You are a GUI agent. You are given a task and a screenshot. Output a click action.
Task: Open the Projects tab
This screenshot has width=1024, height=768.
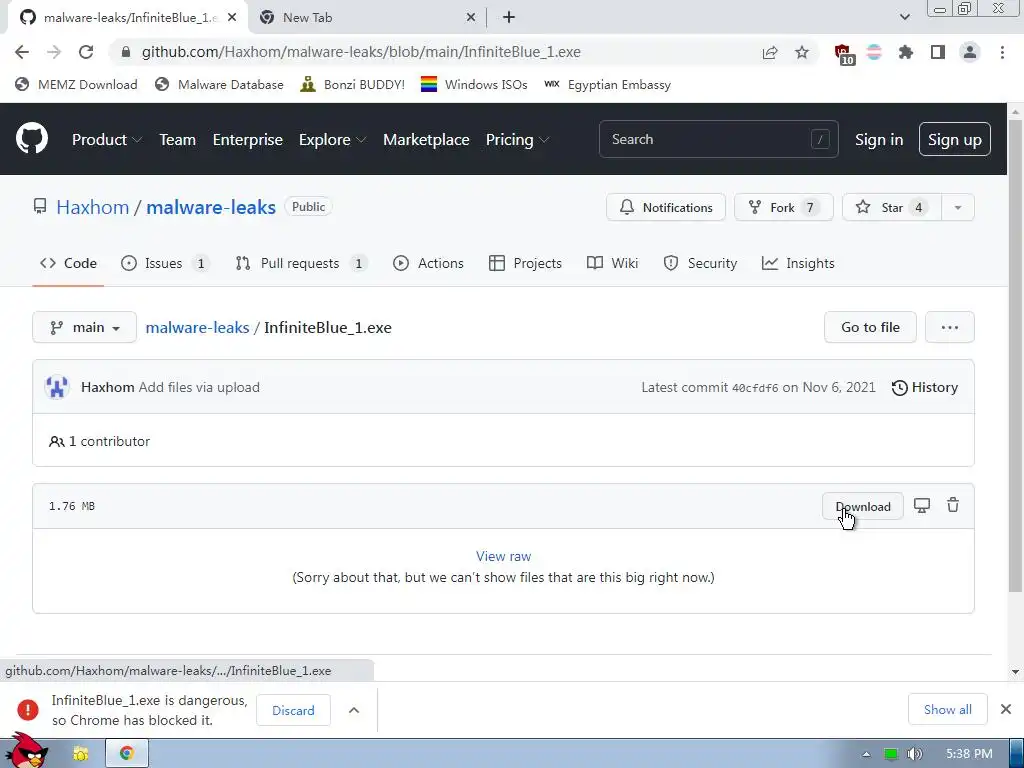(525, 263)
